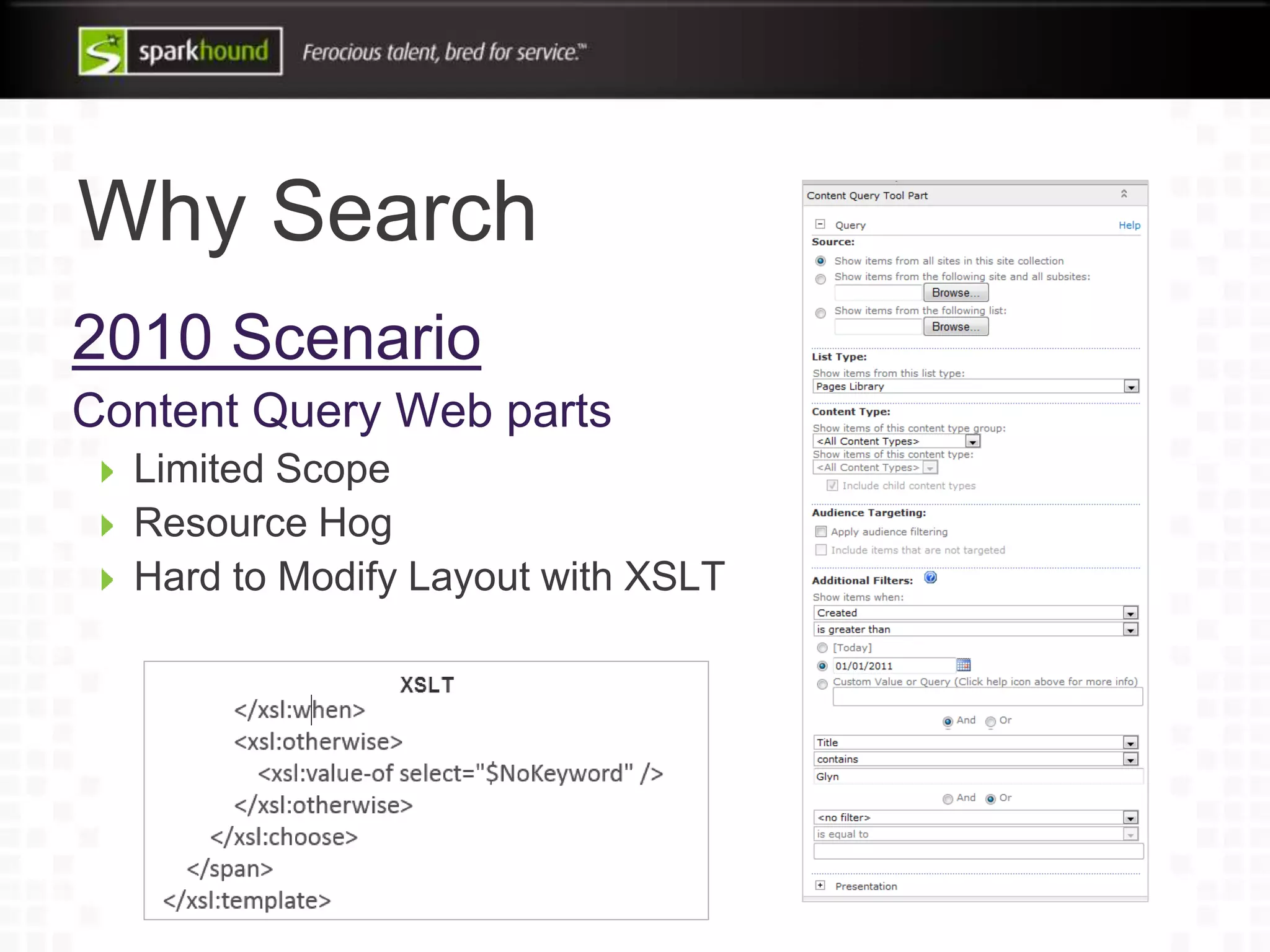Open the content type group dropdown
The height and width of the screenshot is (952, 1270).
[x=896, y=441]
